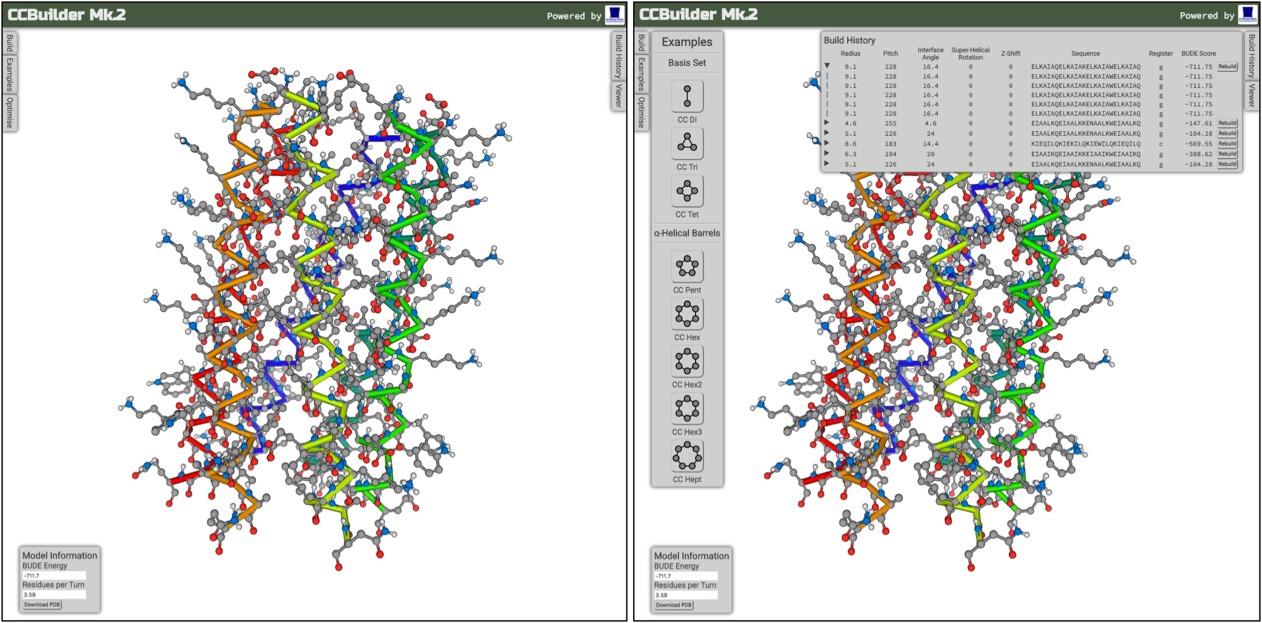
Task: Download PDB file in left window
Action: tap(42, 604)
